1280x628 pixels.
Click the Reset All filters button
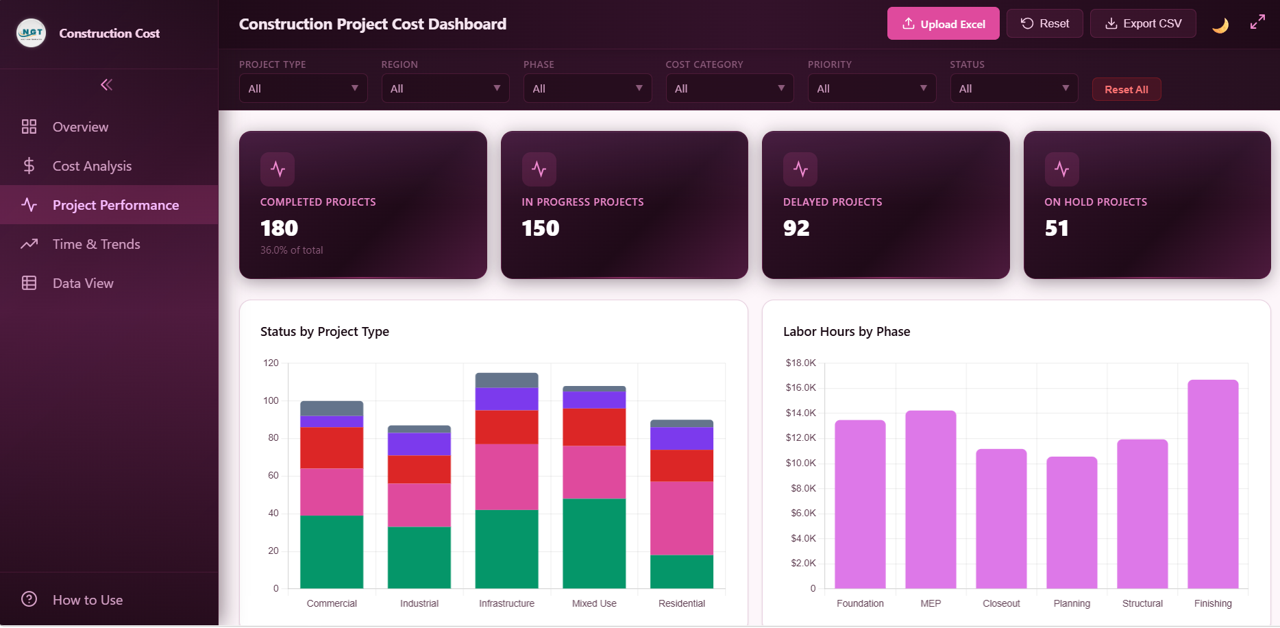click(x=1126, y=88)
